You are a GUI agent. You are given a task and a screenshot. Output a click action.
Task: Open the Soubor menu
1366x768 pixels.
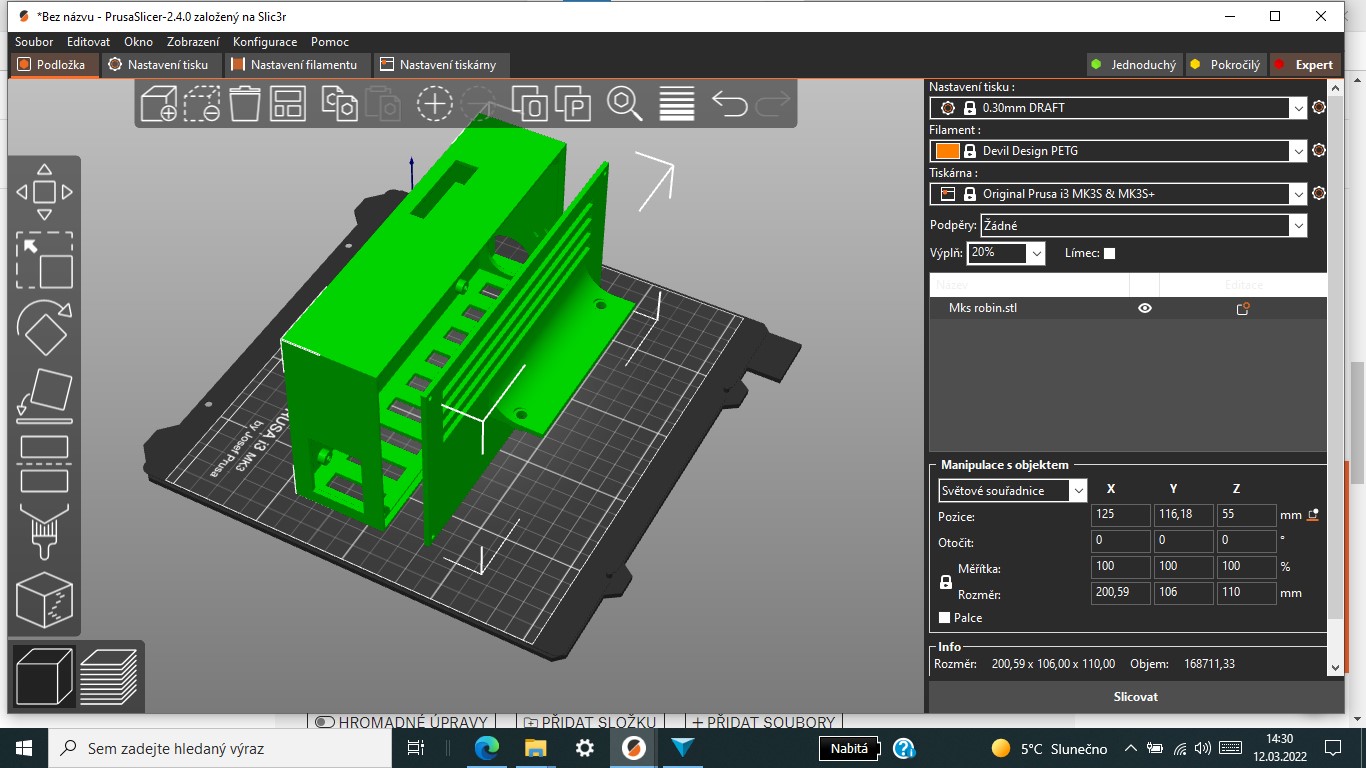click(x=34, y=42)
